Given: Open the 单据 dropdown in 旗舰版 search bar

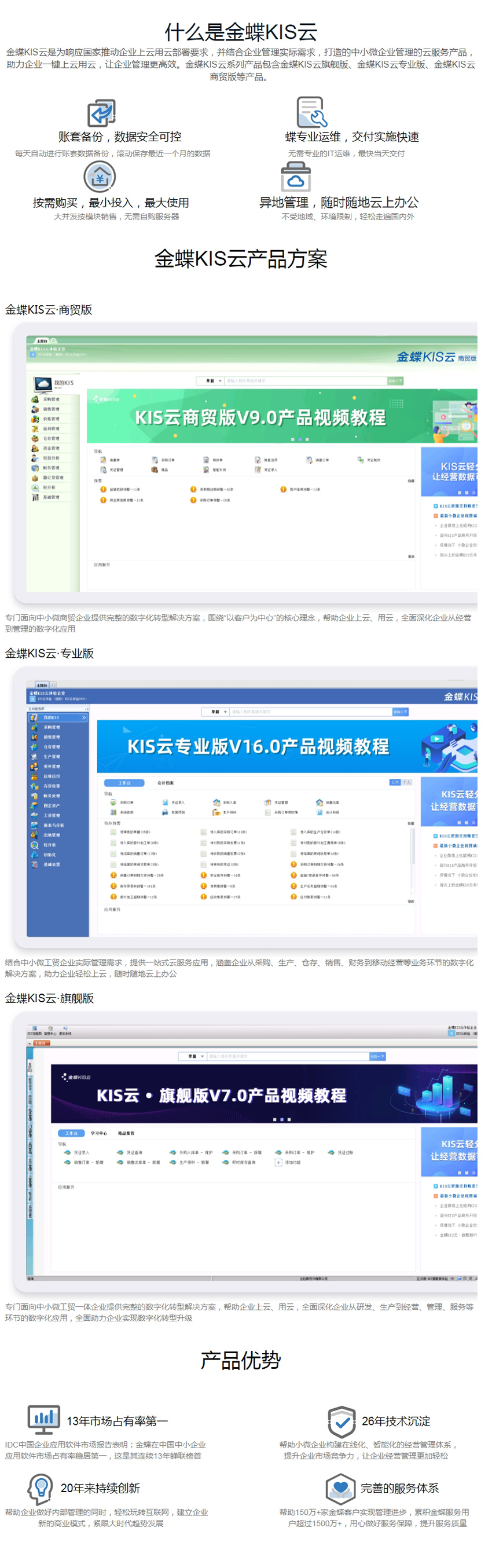Looking at the screenshot, I should pyautogui.click(x=193, y=1056).
